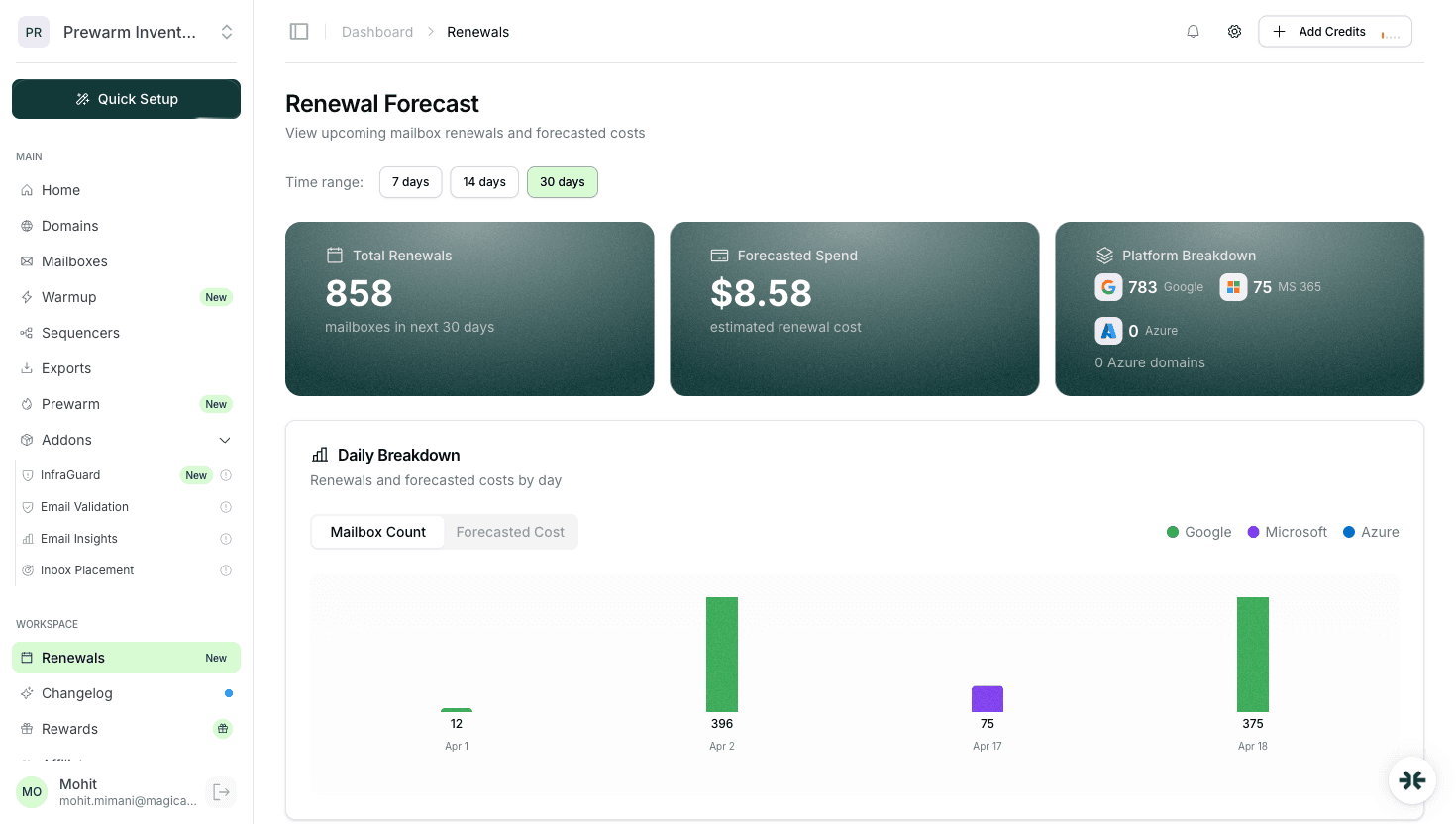1456x824 pixels.
Task: Open the settings gear icon
Action: [1234, 31]
